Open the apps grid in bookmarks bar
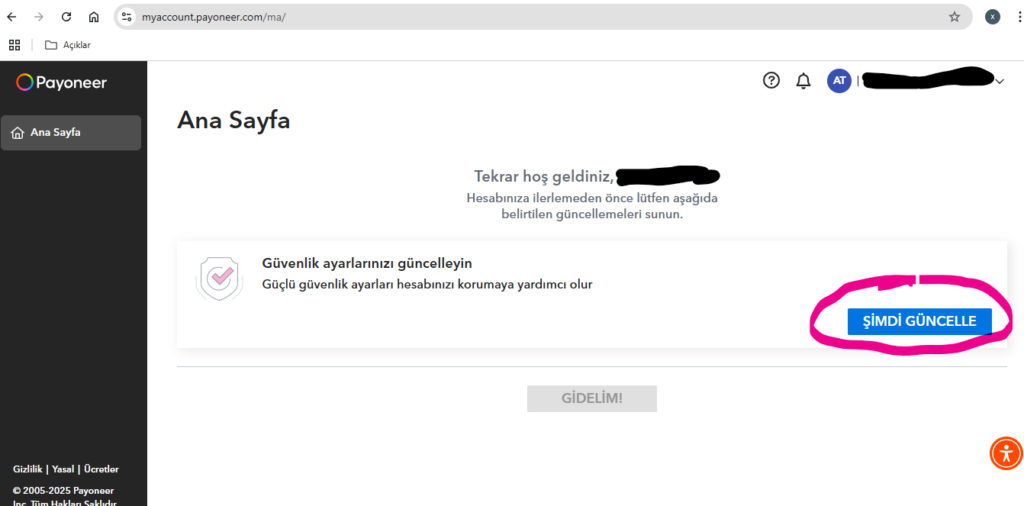The image size is (1024, 506). tap(14, 45)
